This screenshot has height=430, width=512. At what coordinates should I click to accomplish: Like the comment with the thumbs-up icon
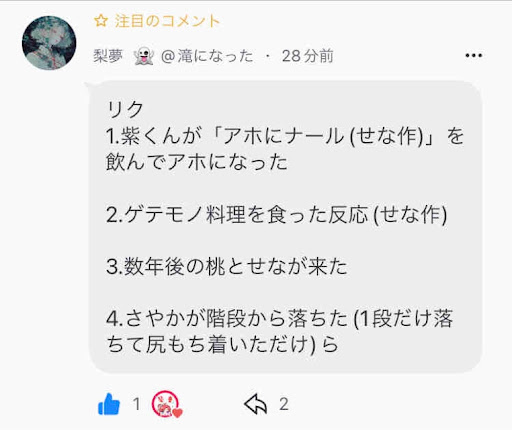[109, 404]
